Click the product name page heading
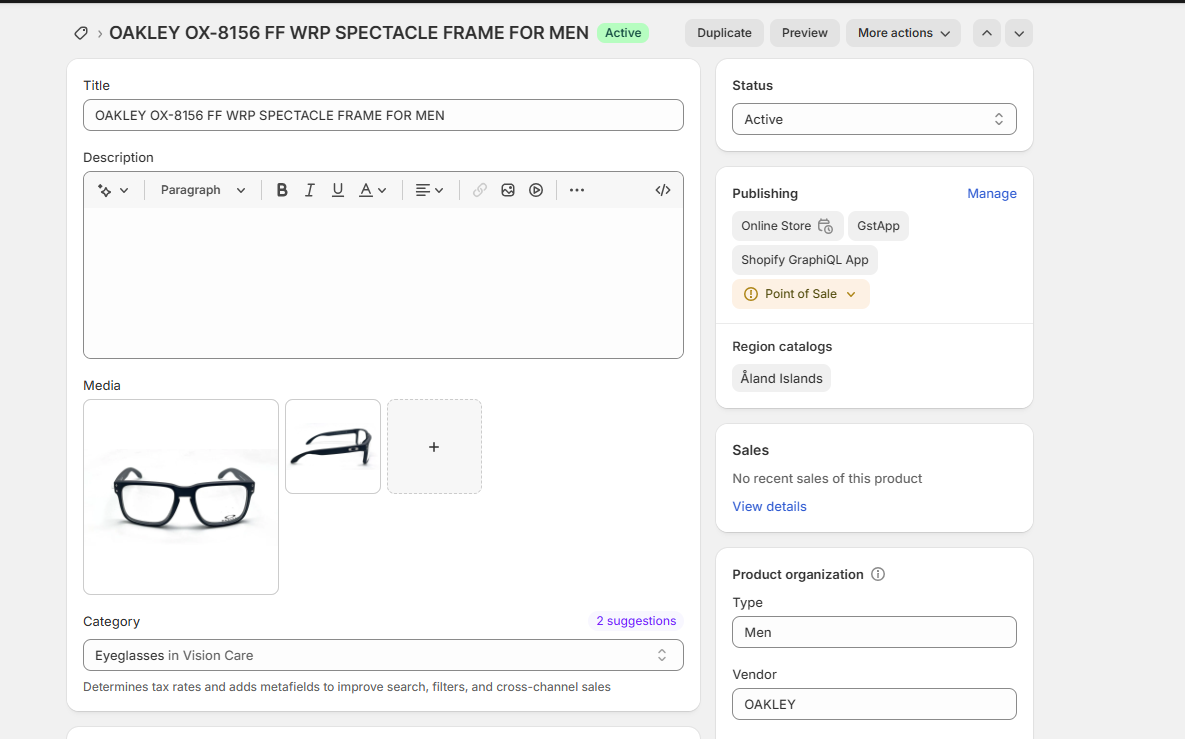Viewport: 1185px width, 739px height. (348, 33)
